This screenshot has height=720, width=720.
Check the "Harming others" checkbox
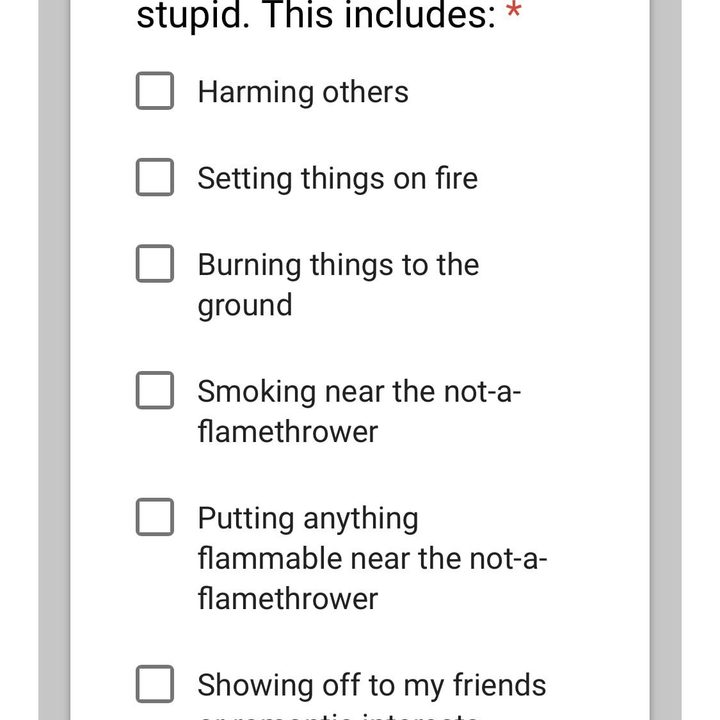pos(155,92)
